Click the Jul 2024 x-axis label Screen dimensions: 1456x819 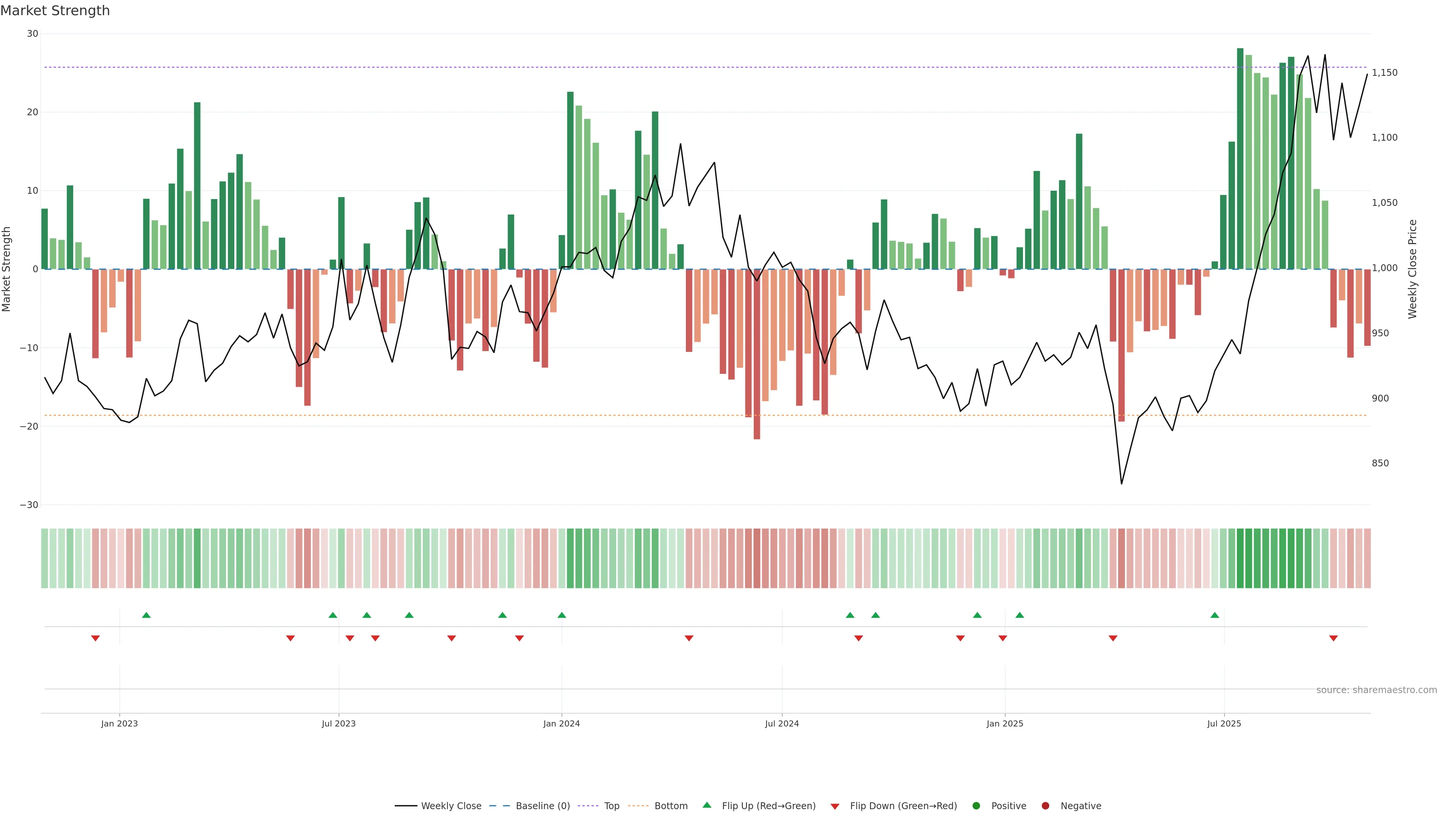click(782, 723)
